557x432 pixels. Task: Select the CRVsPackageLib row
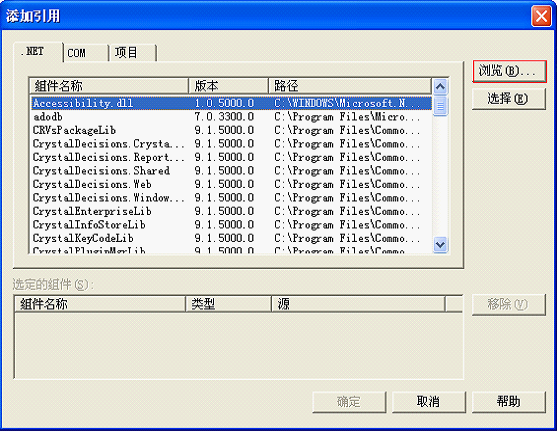(x=231, y=130)
